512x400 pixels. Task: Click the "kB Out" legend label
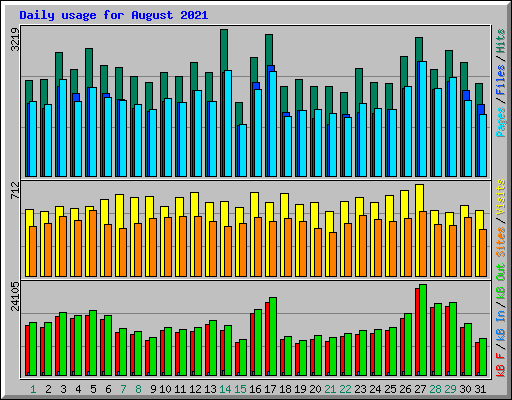point(501,282)
